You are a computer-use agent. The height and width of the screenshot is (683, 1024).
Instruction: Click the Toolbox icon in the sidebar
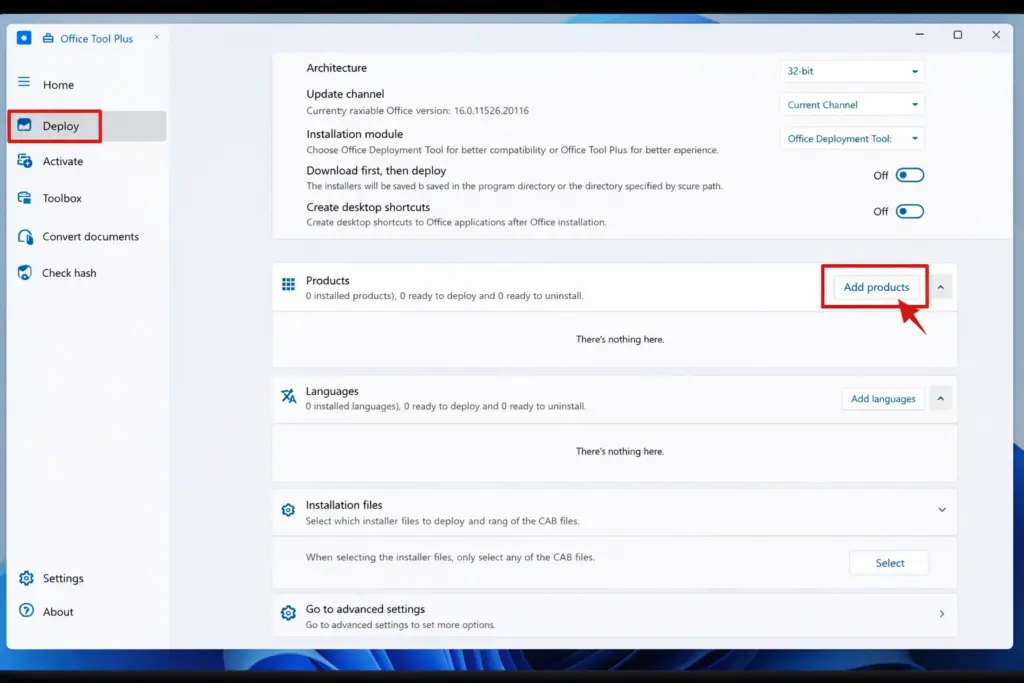(x=25, y=198)
